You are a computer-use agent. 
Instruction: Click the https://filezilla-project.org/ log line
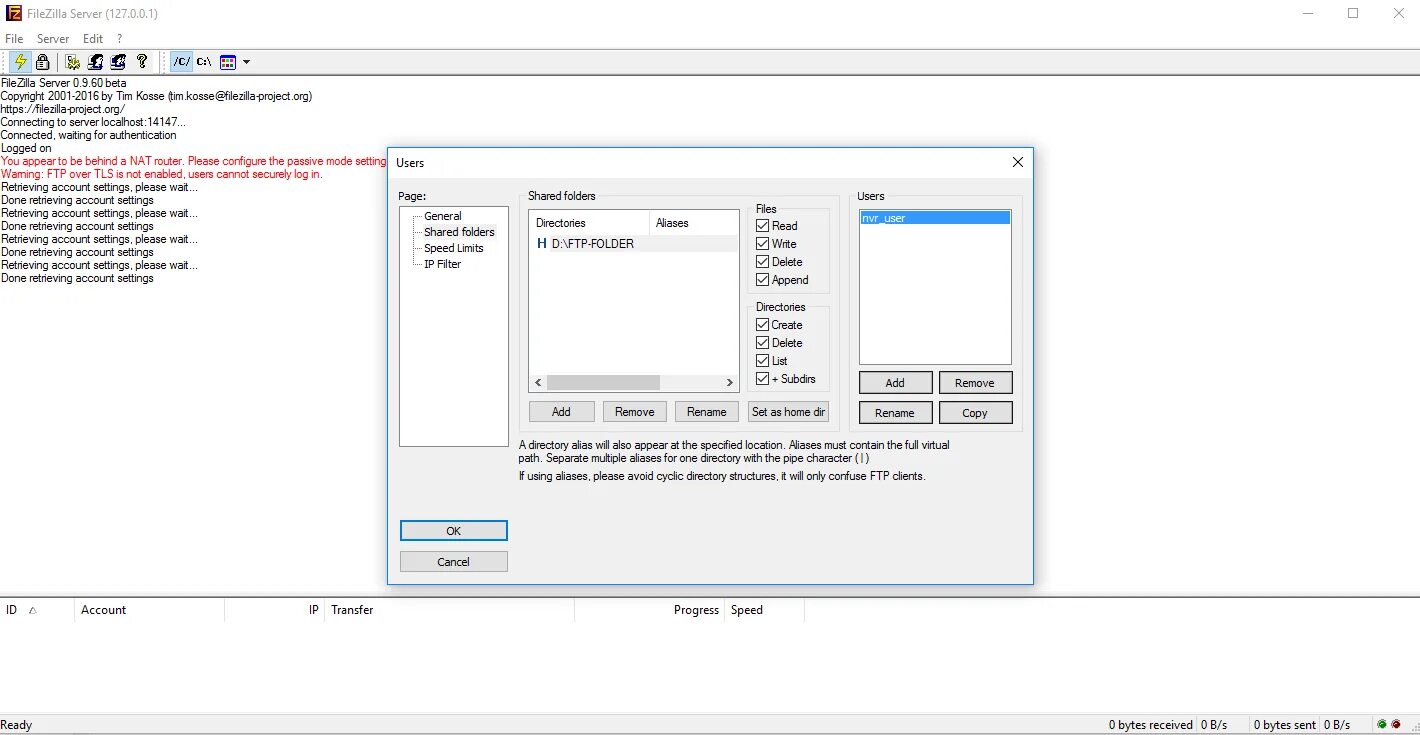63,109
